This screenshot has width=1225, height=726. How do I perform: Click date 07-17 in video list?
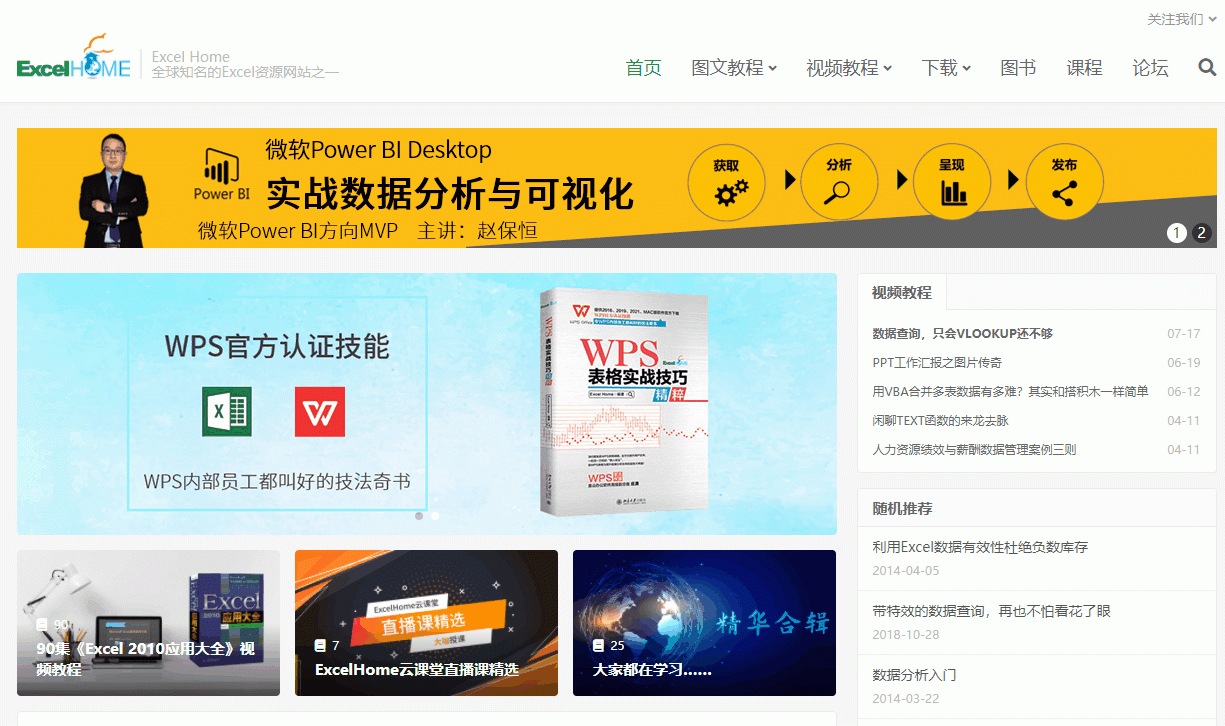click(x=1183, y=333)
